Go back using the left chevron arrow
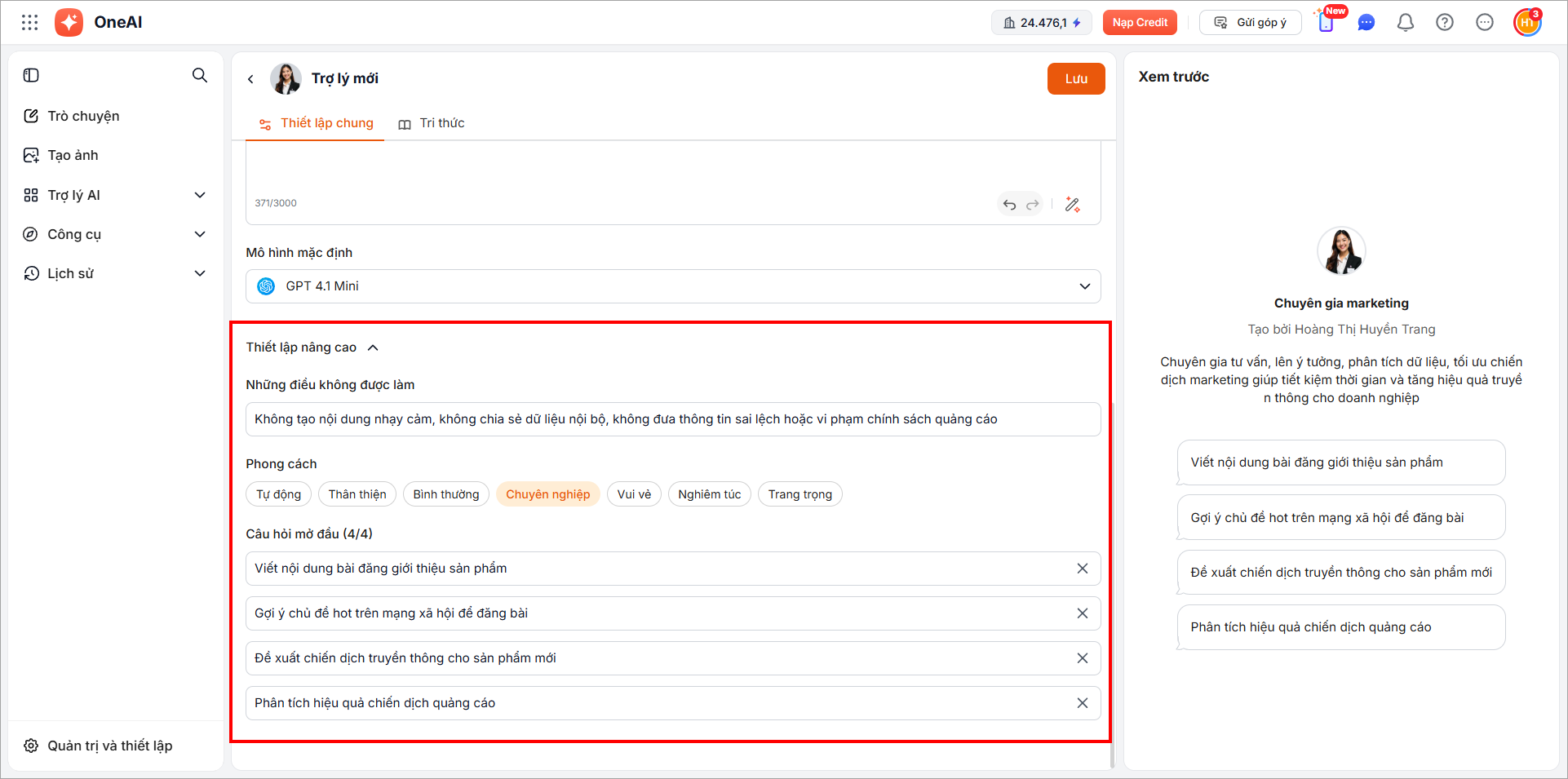This screenshot has width=1568, height=779. click(250, 79)
